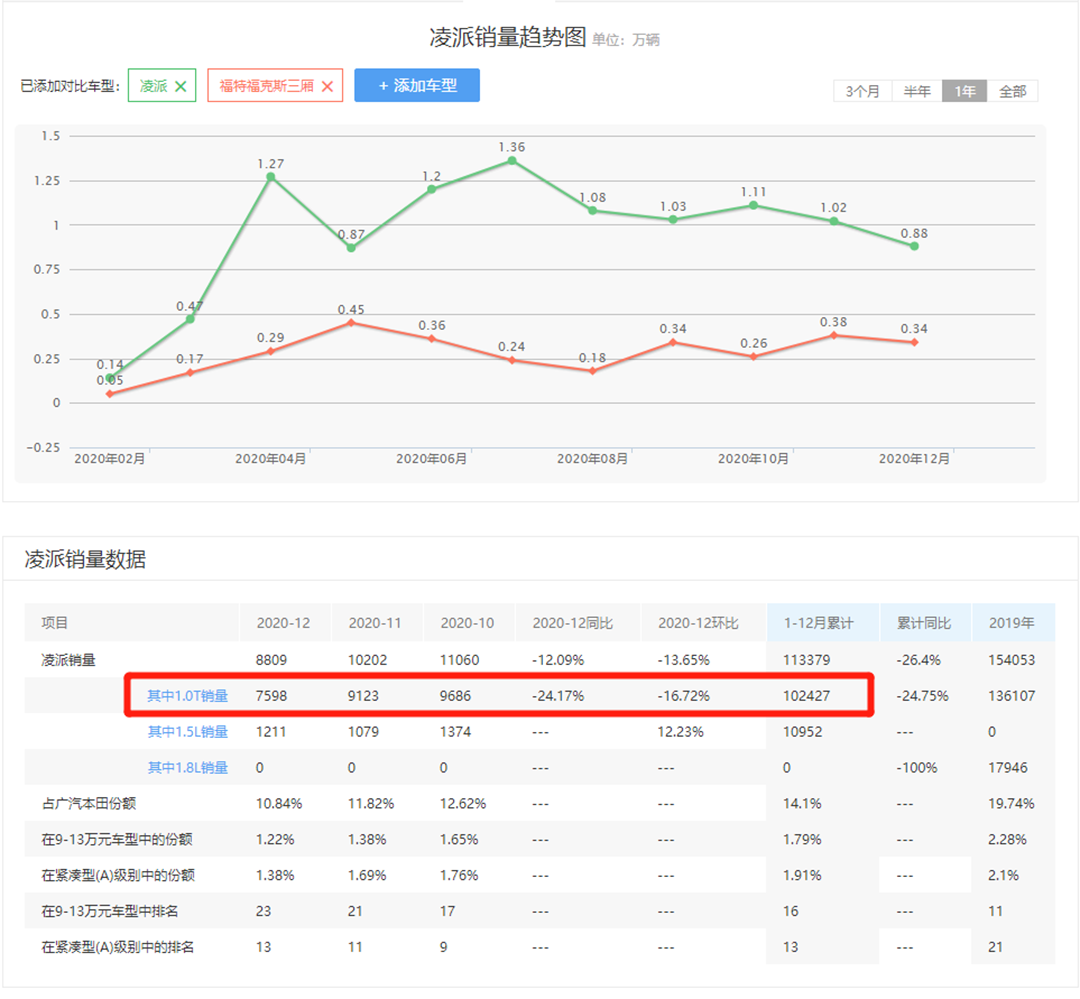Click the green data point labeled 0.88
1080x999 pixels.
click(914, 246)
